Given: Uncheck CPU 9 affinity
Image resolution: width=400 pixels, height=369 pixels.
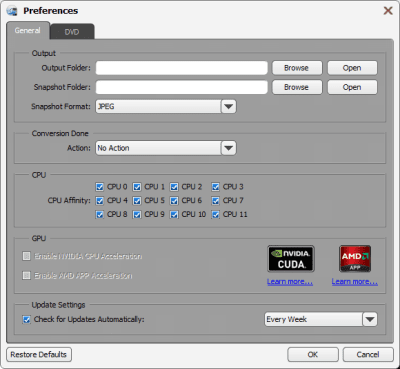Looking at the screenshot, I should coord(137,215).
